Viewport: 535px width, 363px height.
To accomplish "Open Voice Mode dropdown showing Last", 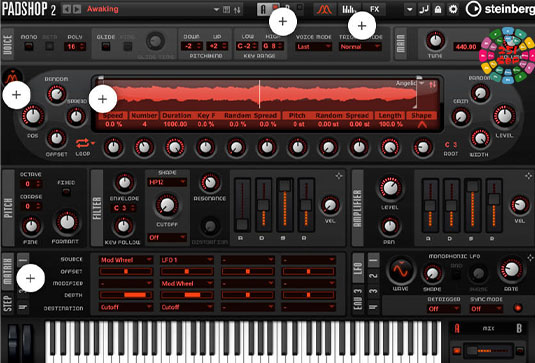I will point(314,47).
